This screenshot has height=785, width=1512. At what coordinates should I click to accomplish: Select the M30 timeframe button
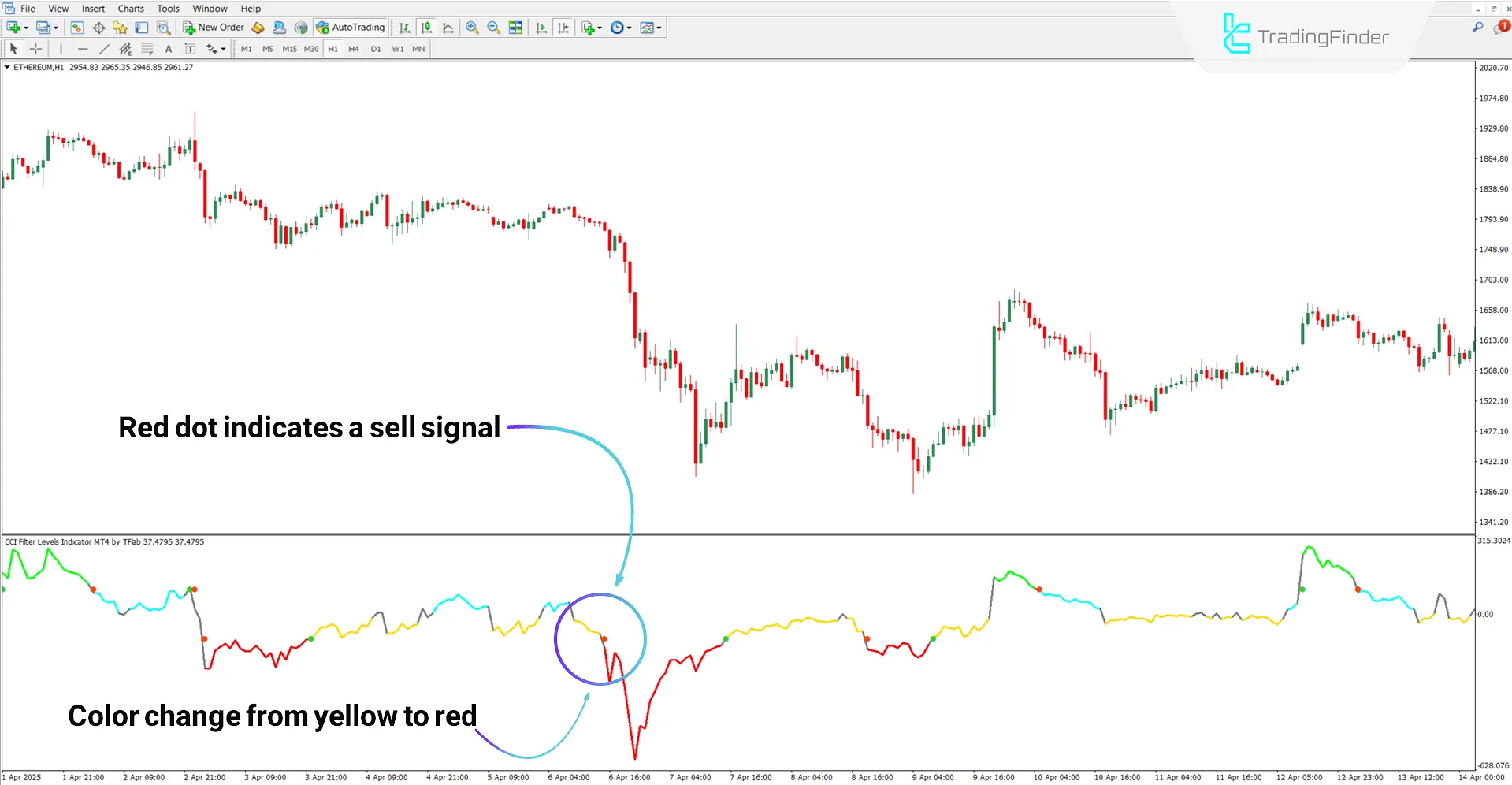pos(310,48)
